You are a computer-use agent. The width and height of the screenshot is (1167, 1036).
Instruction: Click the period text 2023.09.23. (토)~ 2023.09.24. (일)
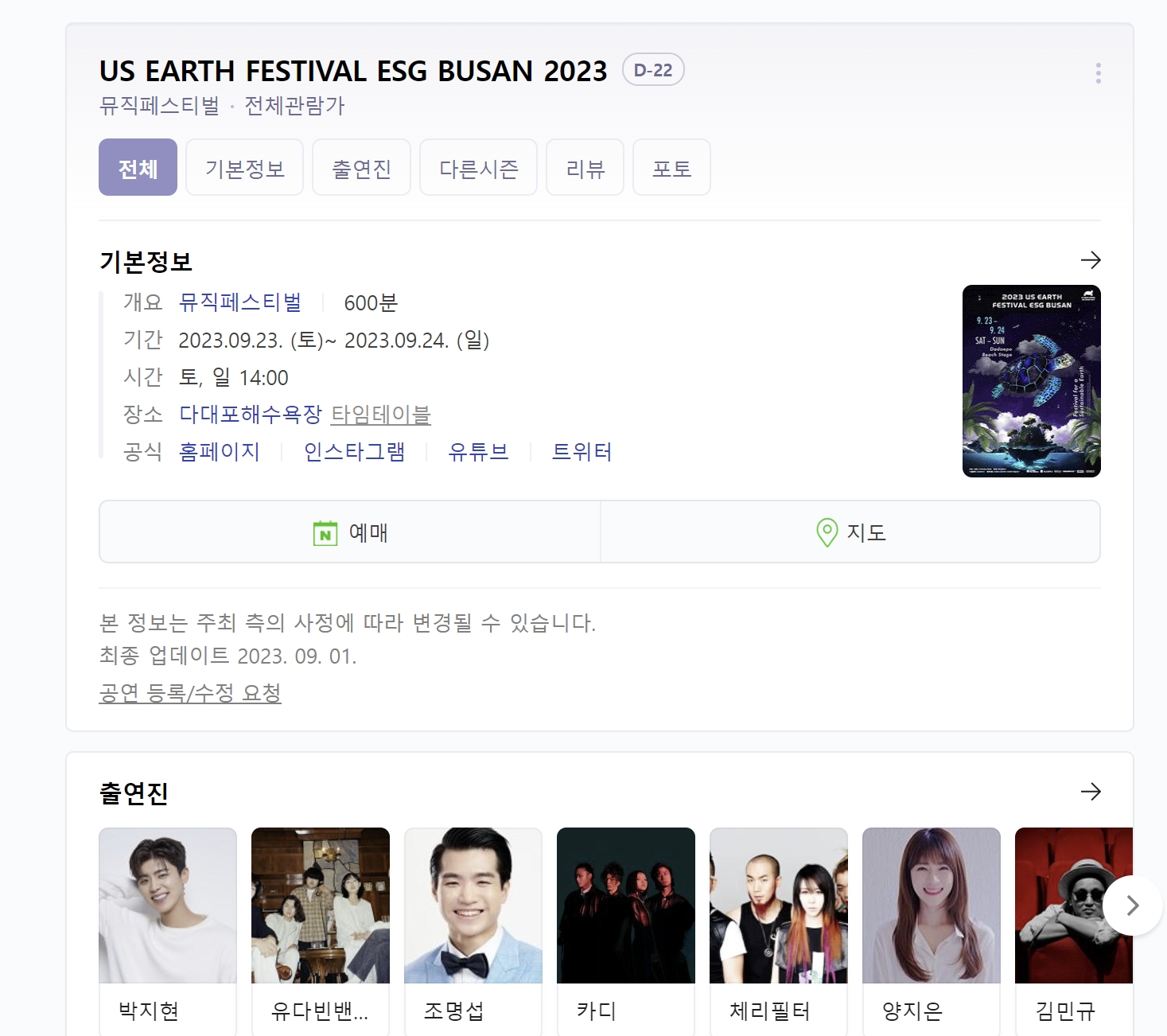pyautogui.click(x=334, y=341)
